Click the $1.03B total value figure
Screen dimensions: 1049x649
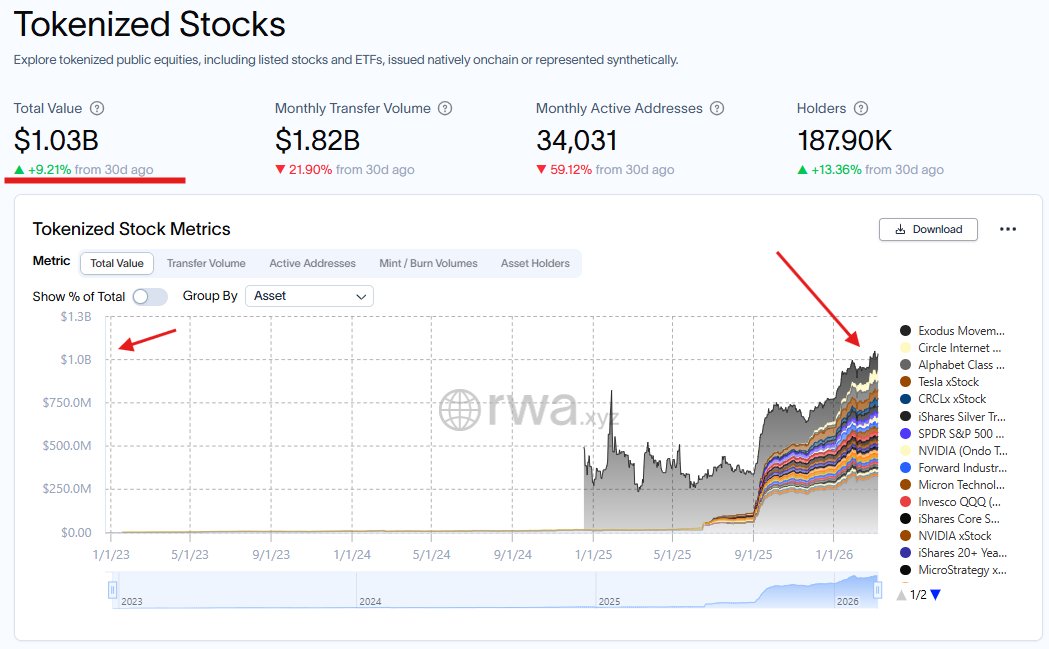56,141
